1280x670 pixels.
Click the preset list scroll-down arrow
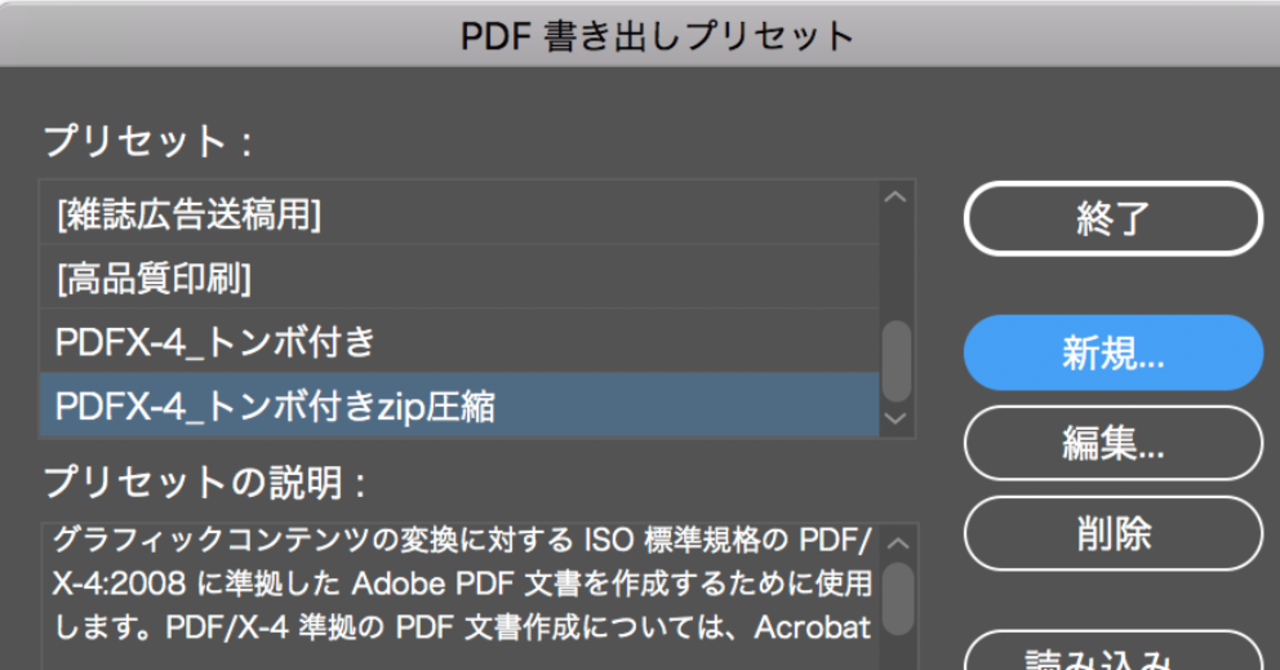pyautogui.click(x=896, y=419)
